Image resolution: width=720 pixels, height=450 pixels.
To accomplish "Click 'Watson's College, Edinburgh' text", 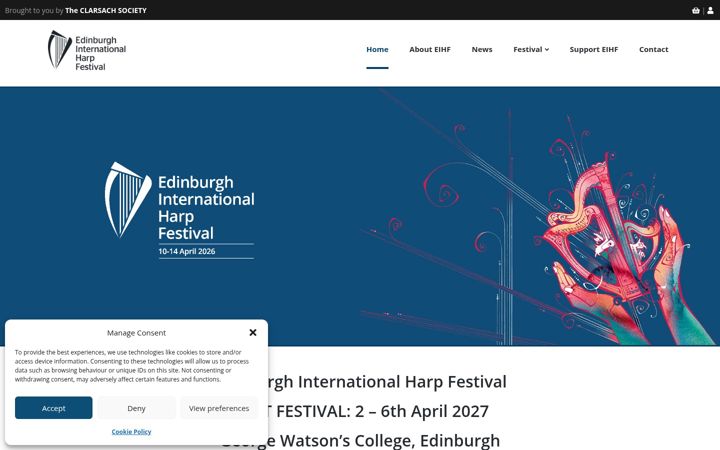I will (389, 440).
